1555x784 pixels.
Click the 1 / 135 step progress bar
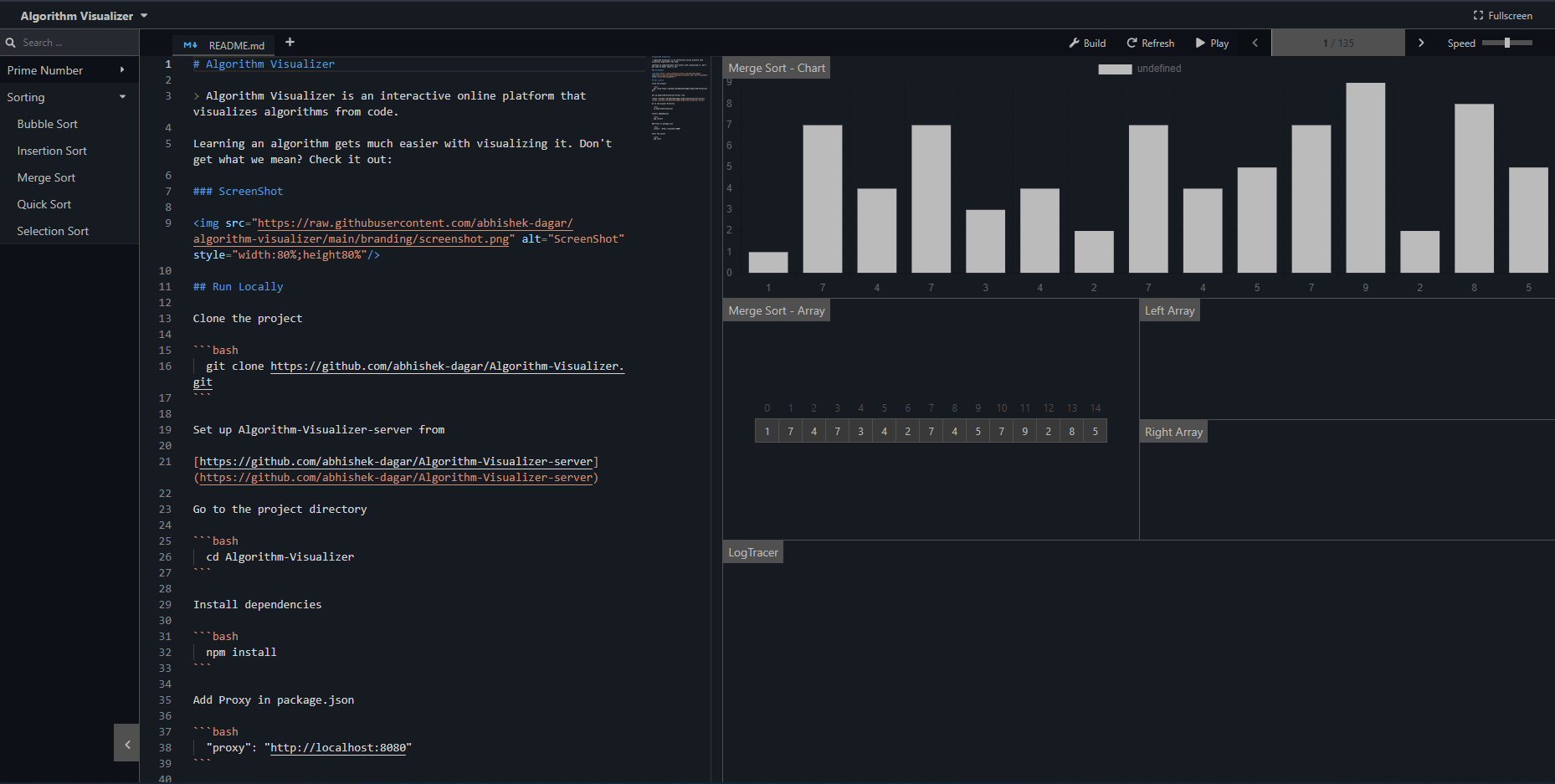point(1338,44)
